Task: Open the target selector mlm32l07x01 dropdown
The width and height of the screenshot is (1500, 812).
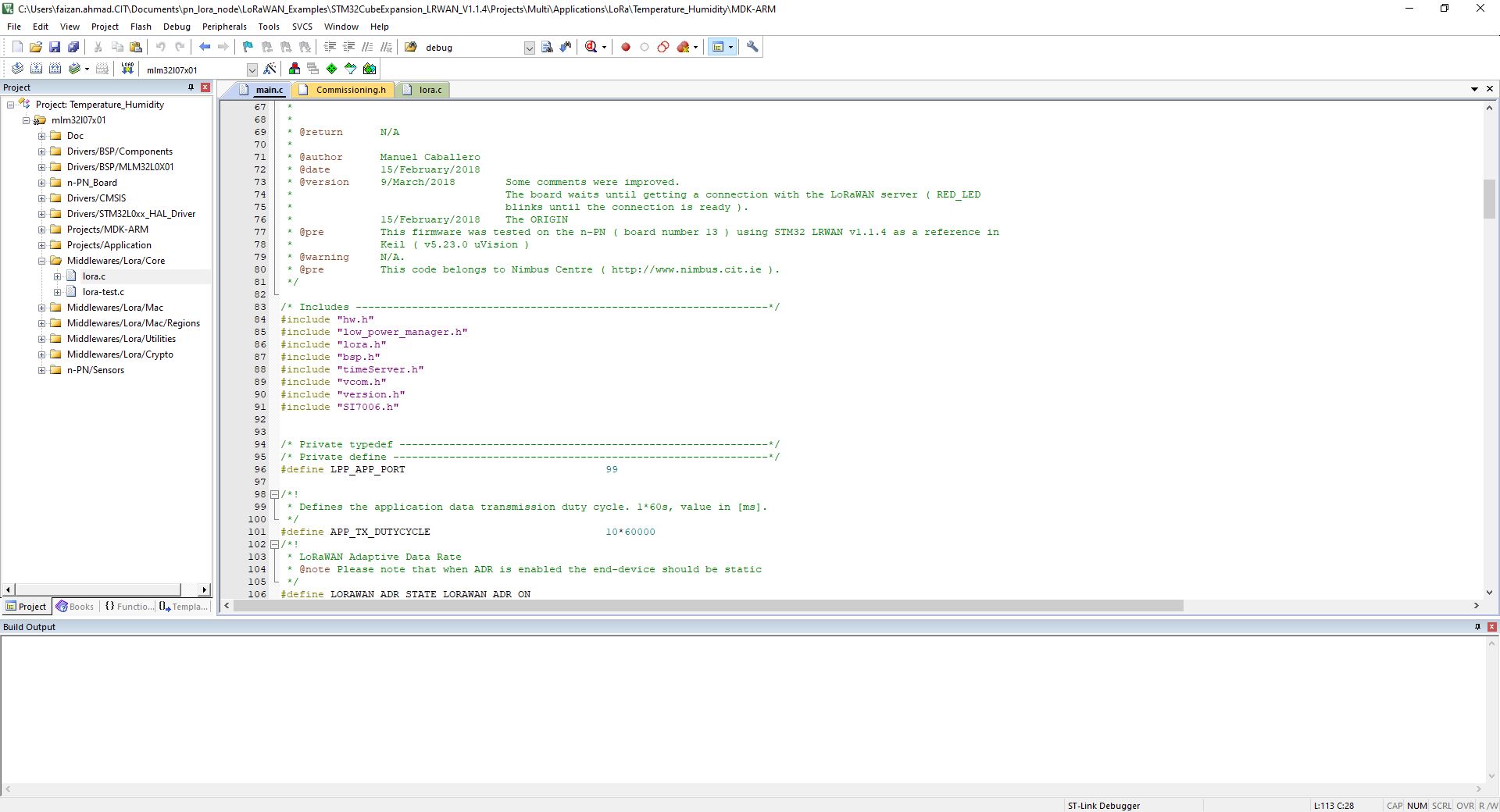Action: click(252, 70)
